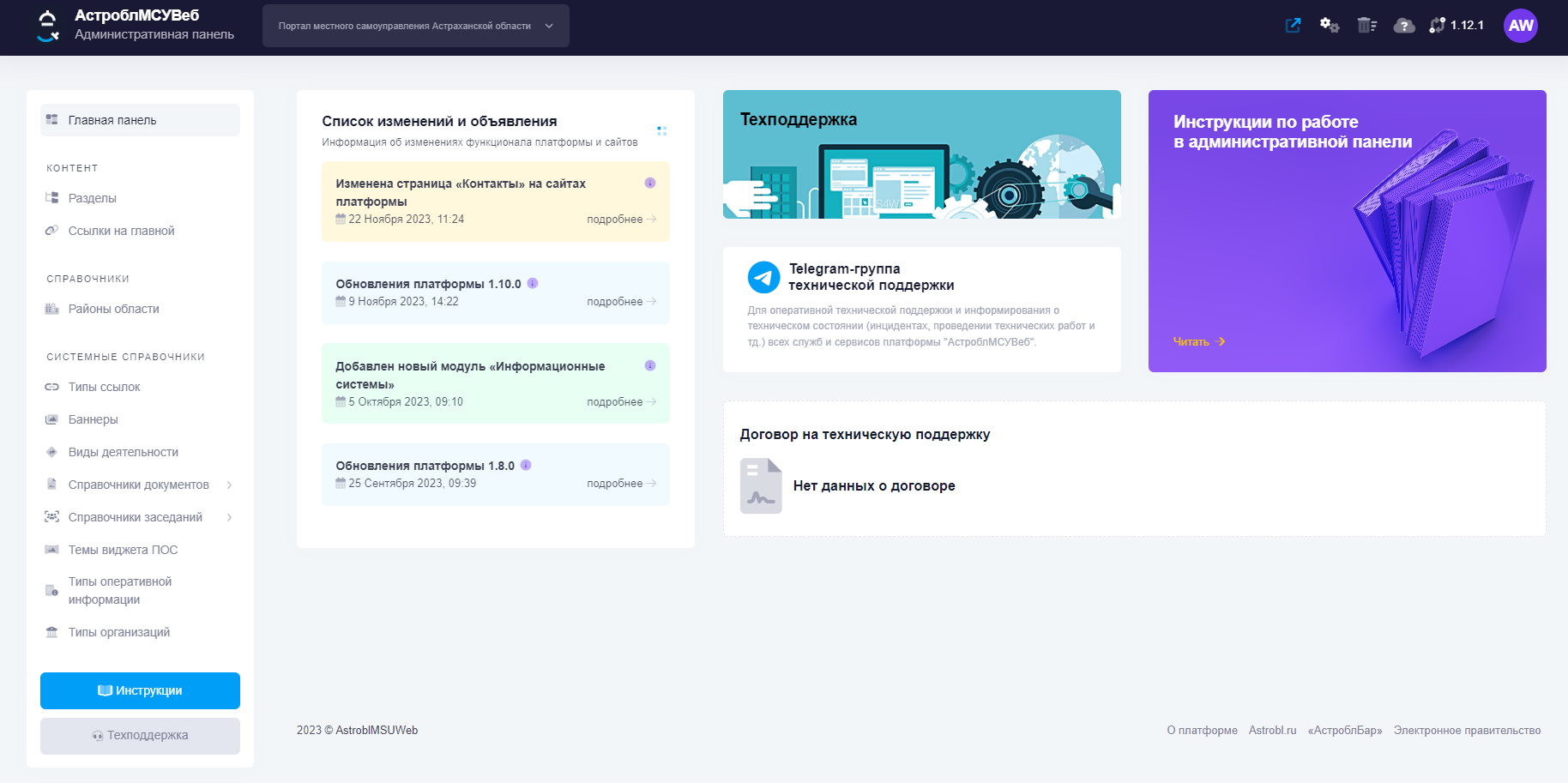Click the Telegram support group icon
The height and width of the screenshot is (783, 1568).
[763, 277]
